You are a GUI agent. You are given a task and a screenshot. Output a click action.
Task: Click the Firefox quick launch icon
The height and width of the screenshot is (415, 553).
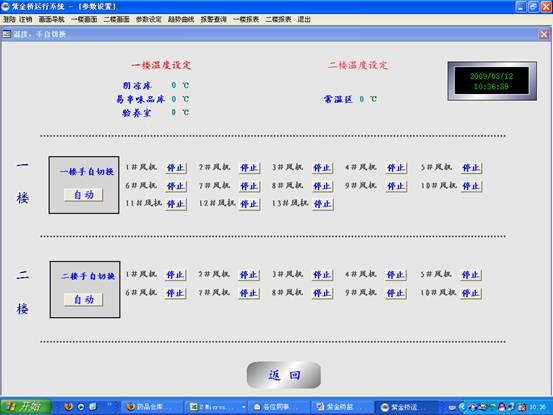[x=68, y=407]
